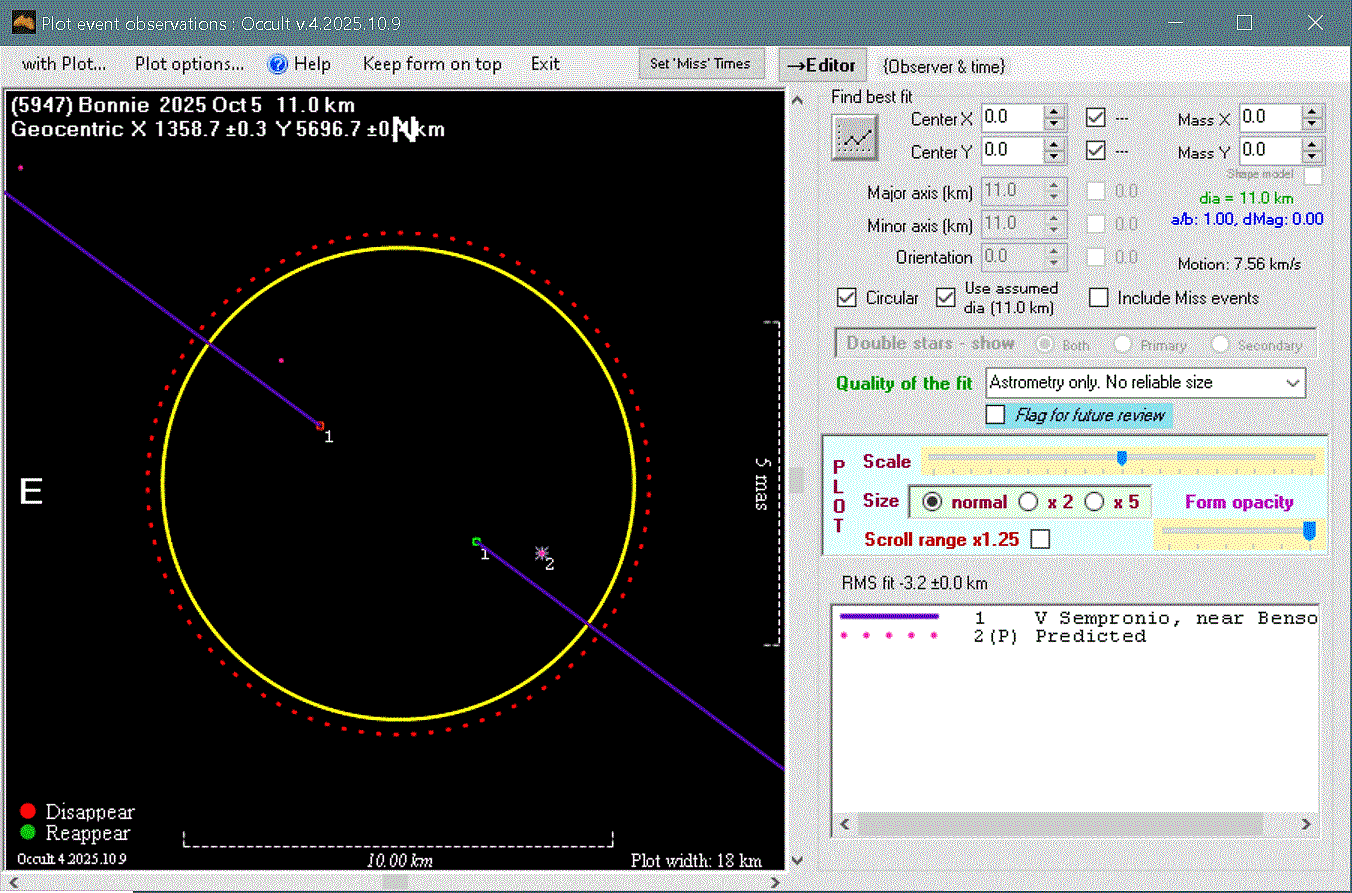Click the →Editor button
This screenshot has width=1352, height=893.
pos(821,65)
